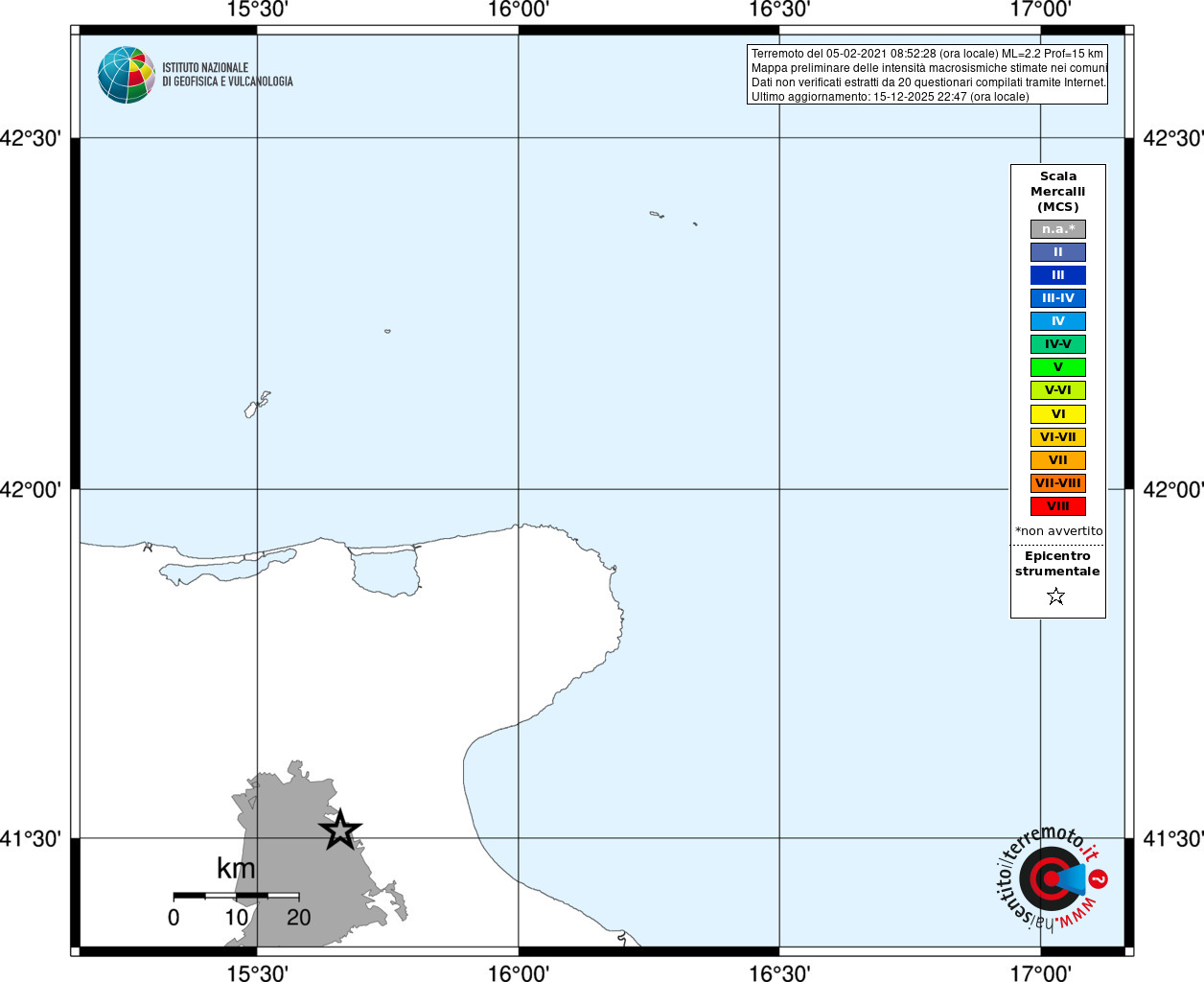Click the Istituto Nazionale di Geofisica text

coord(227,75)
